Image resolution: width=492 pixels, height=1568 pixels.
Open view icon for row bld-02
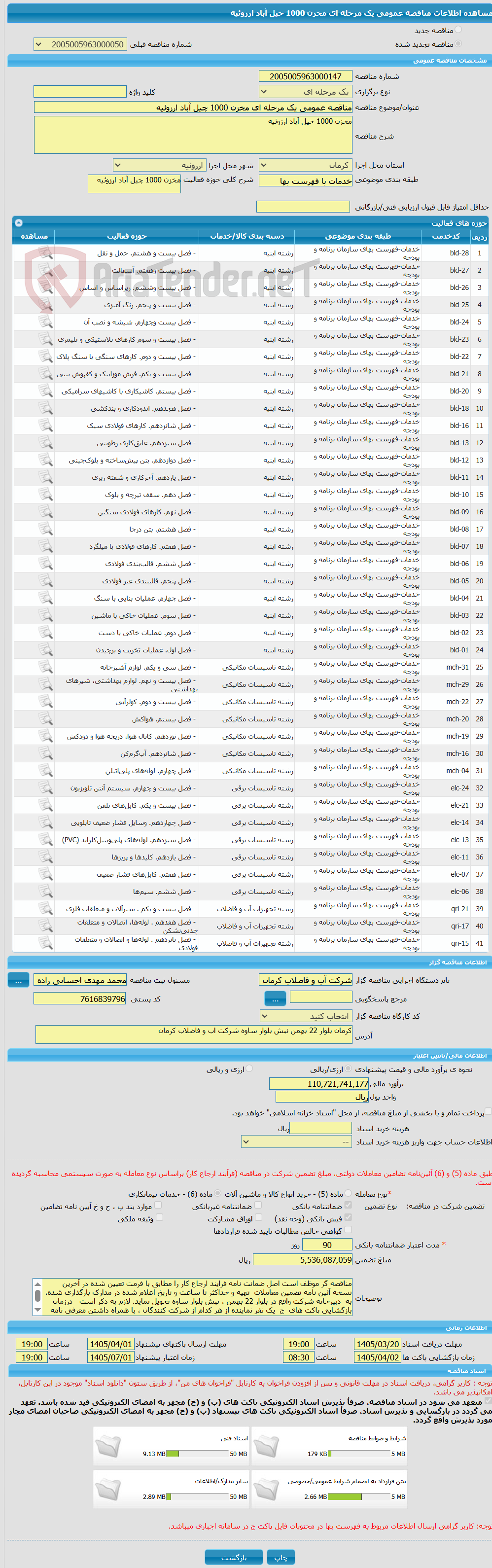coord(46,633)
